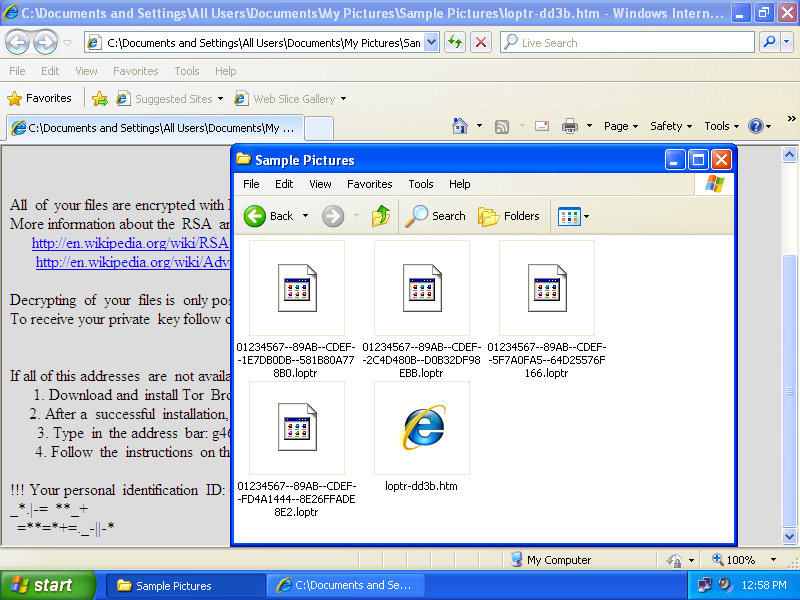Open Internet Explorer Tools menu
The image size is (800, 600).
[x=187, y=71]
